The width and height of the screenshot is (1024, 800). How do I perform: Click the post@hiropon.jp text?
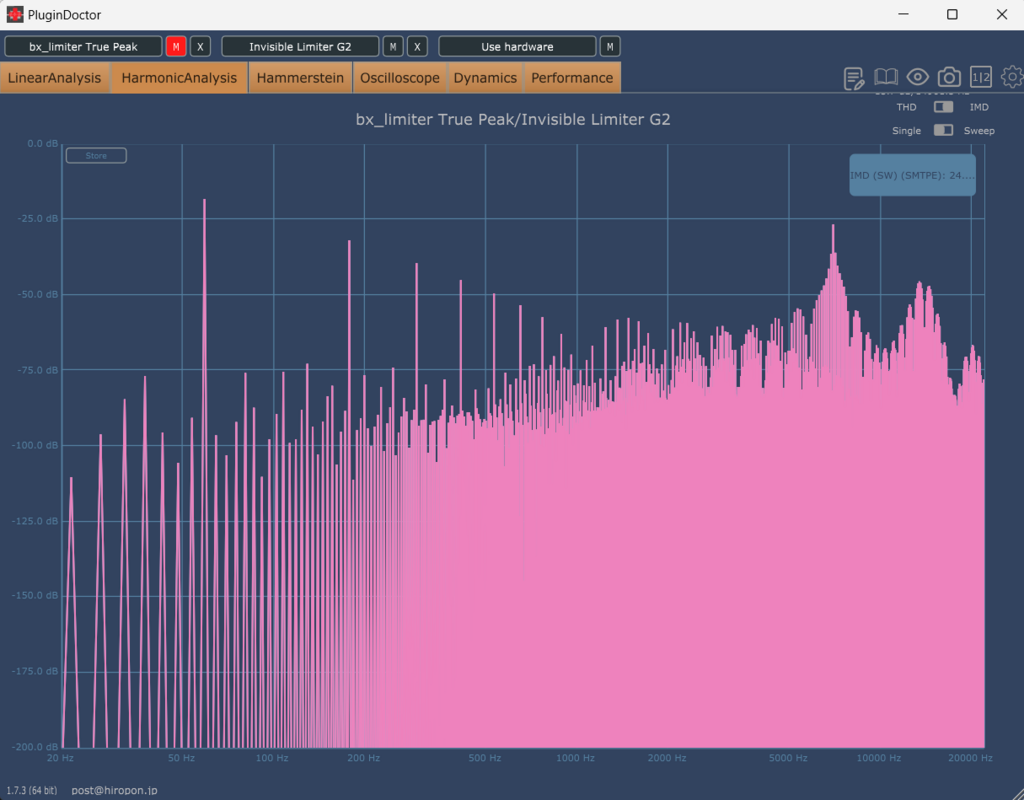pos(114,790)
